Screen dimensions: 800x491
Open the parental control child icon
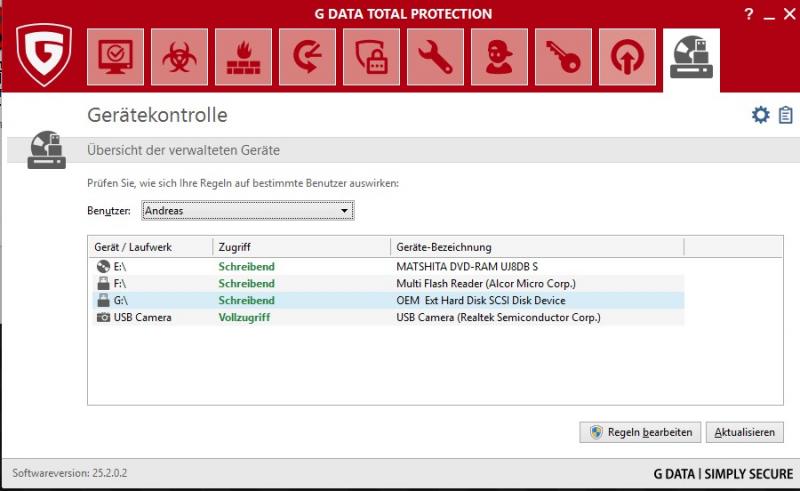coord(499,57)
